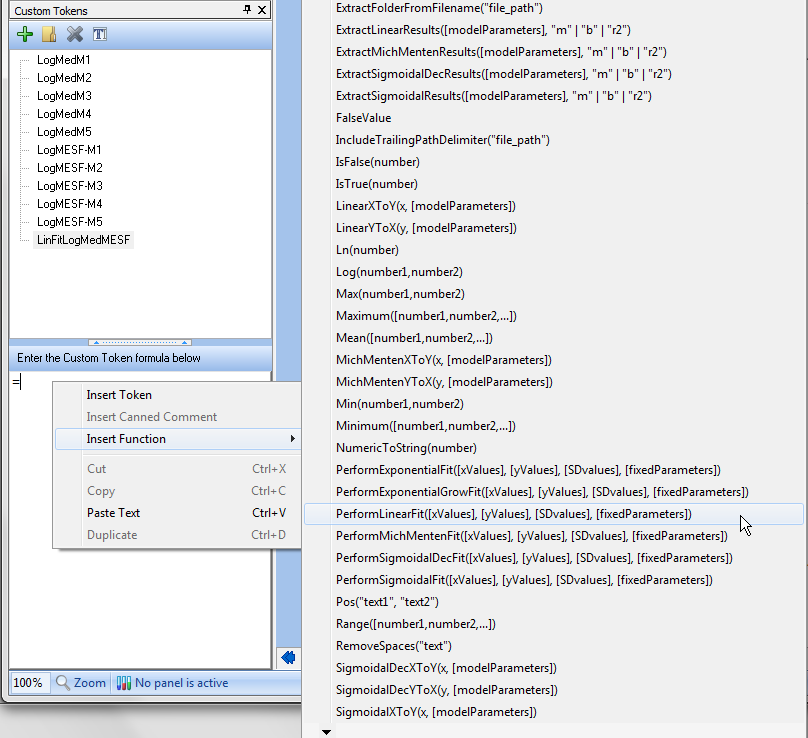808x738 pixels.
Task: Click the Duplicate context menu entry
Action: (x=177, y=535)
